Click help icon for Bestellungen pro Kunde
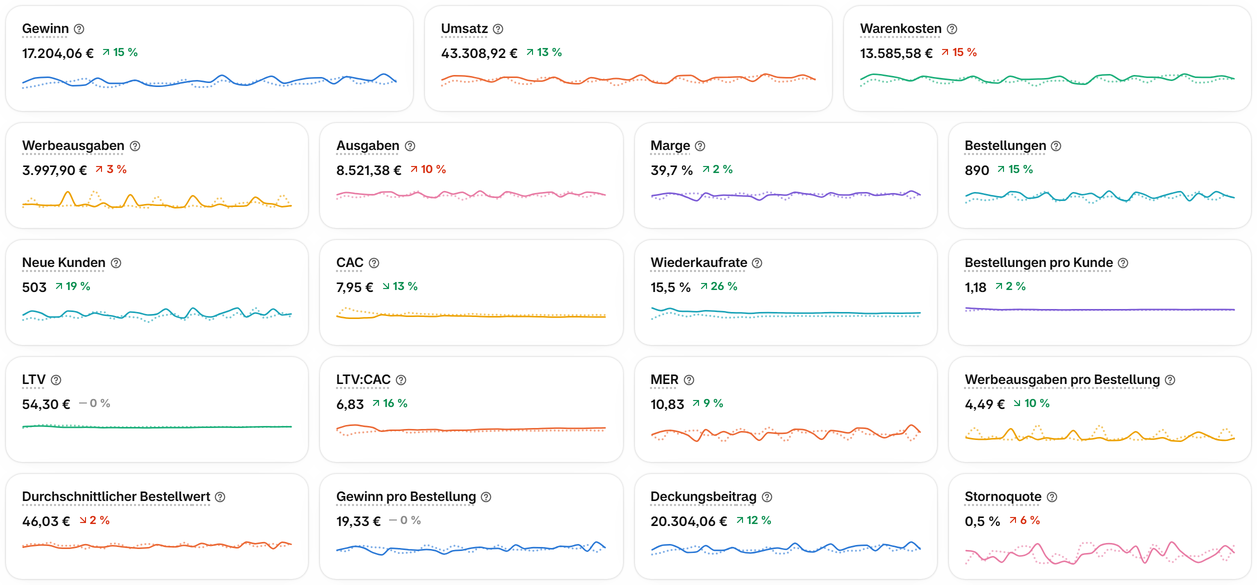 [x=1123, y=263]
